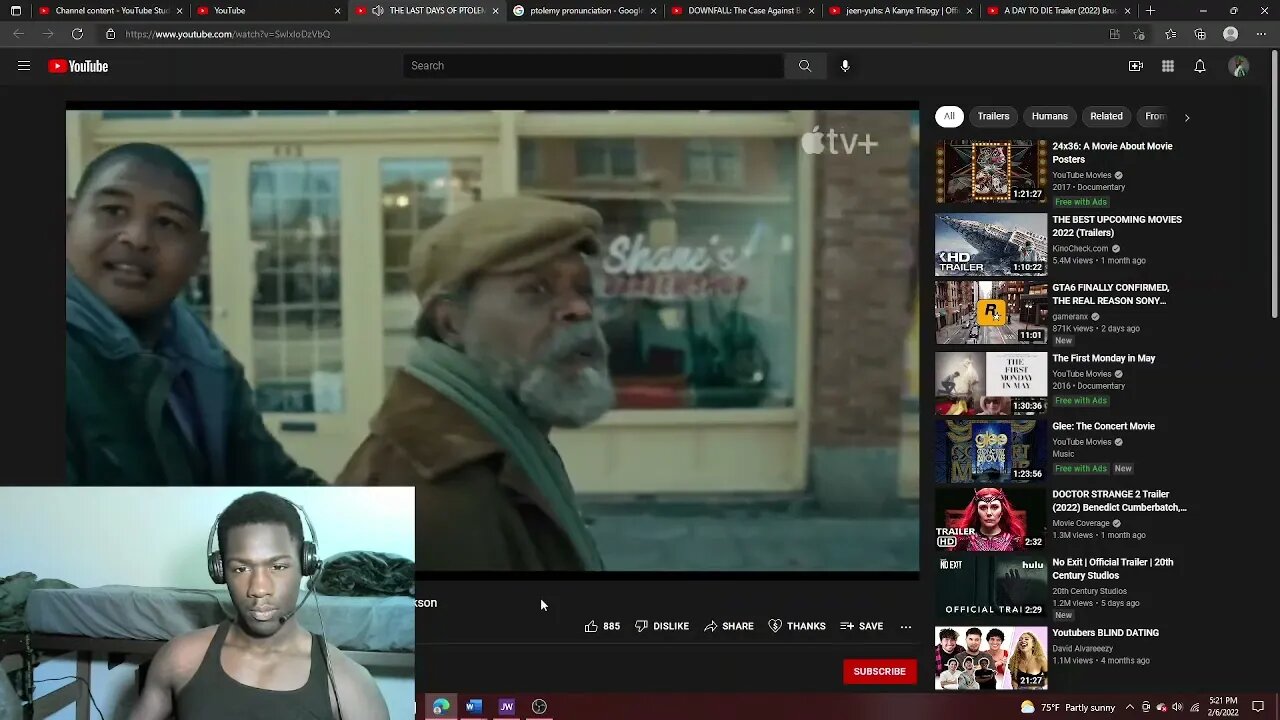Click the main video player
The width and height of the screenshot is (1280, 720).
pos(492,340)
